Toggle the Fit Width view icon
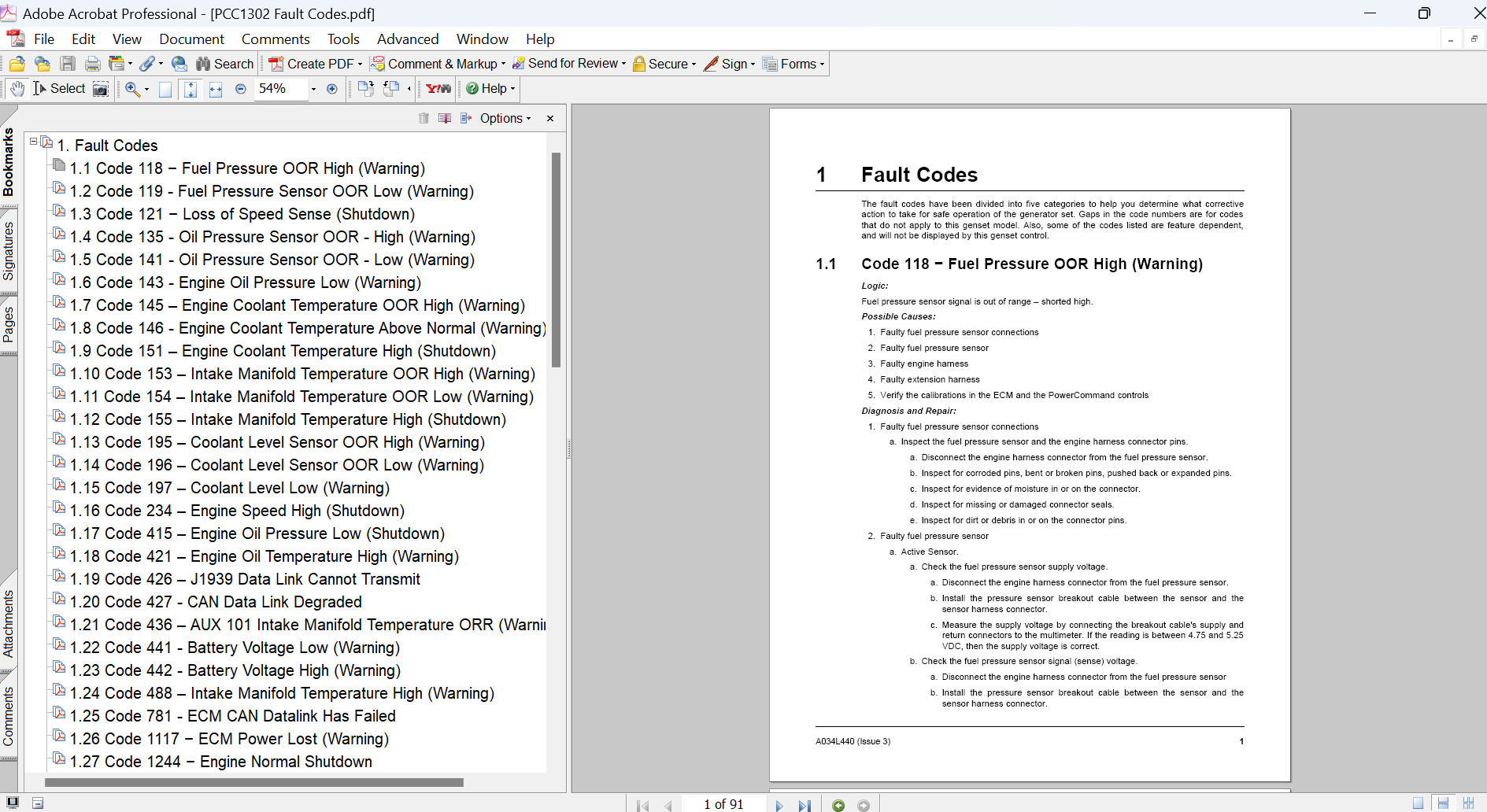 pyautogui.click(x=216, y=89)
